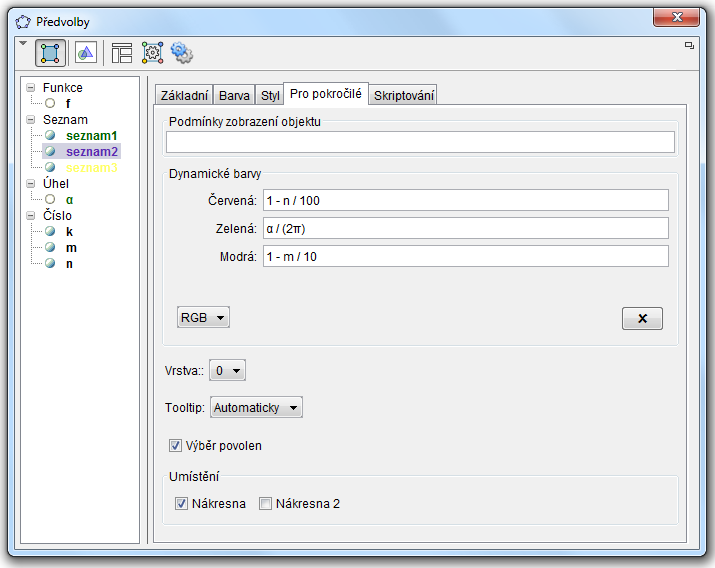Select the Seznam category label
Viewport: 715px width, 568px height.
click(65, 119)
